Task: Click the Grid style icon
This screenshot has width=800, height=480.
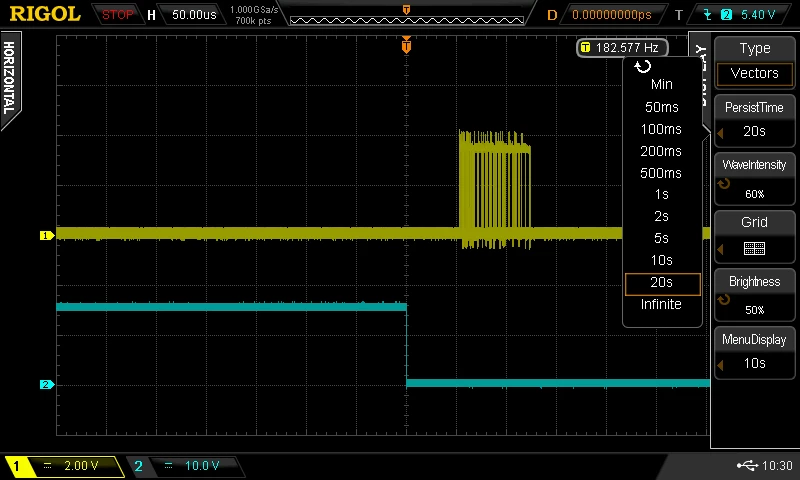Action: (754, 248)
